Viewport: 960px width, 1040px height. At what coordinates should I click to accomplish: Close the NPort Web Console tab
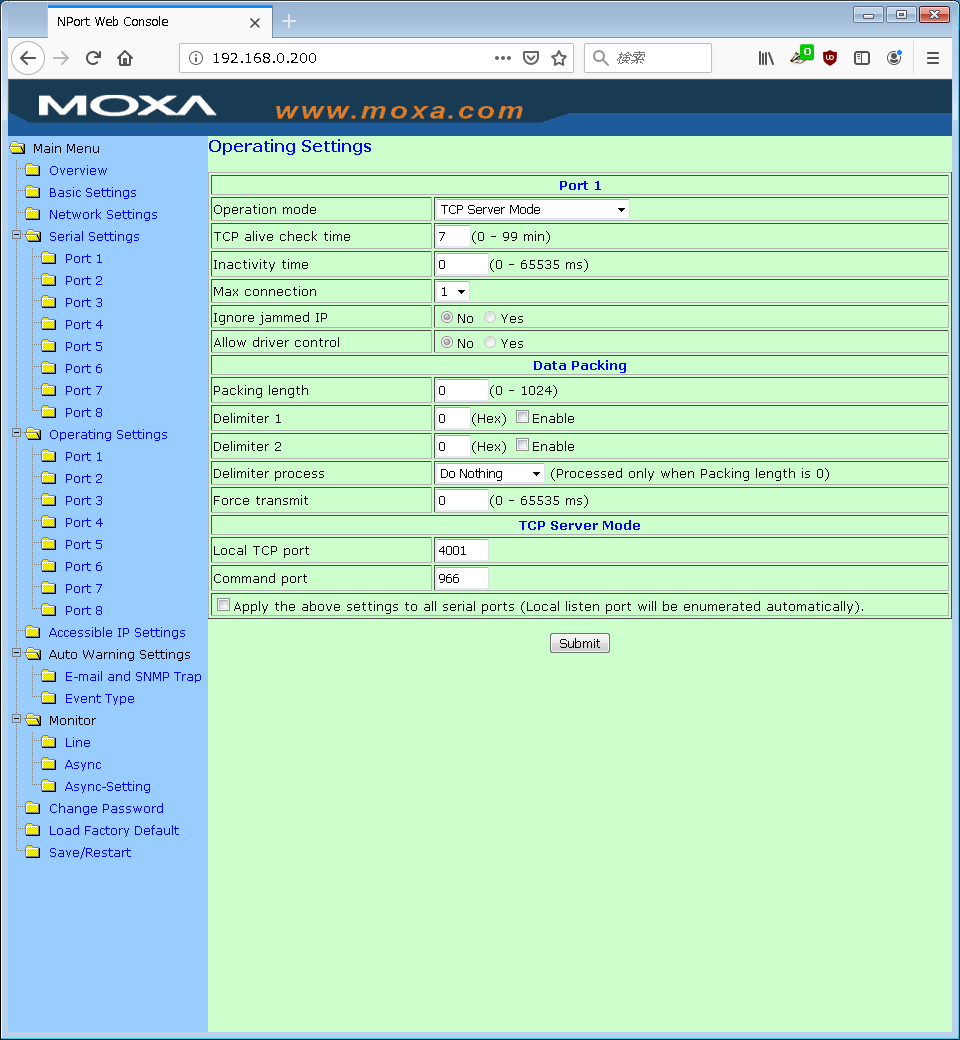255,23
